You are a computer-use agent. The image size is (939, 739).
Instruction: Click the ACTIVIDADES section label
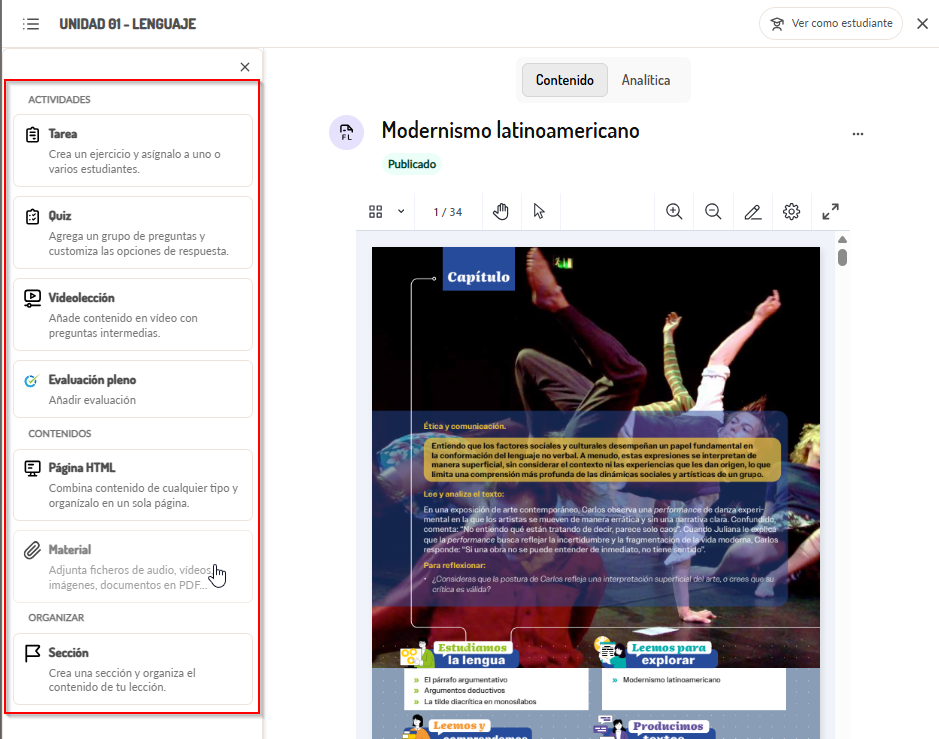tap(59, 99)
